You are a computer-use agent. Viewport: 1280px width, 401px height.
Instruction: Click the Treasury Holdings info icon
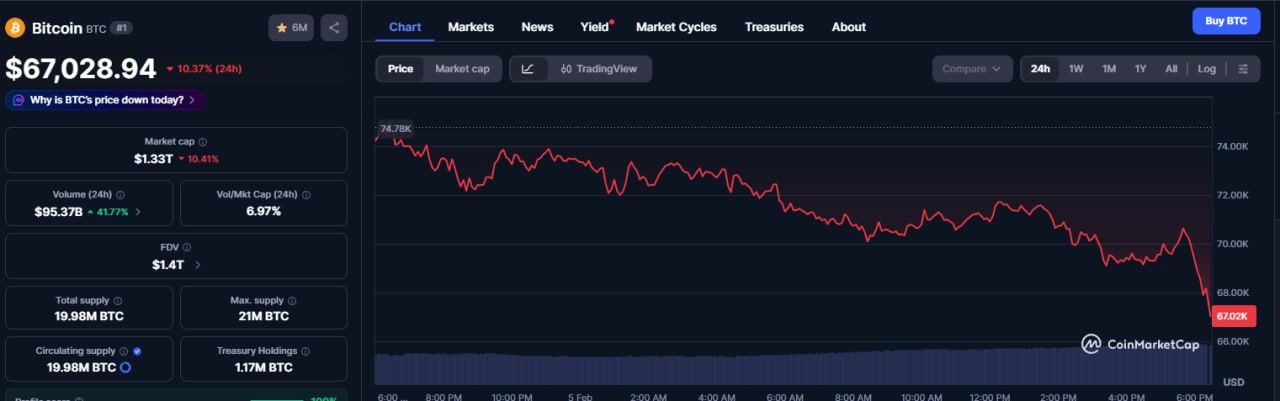[306, 352]
